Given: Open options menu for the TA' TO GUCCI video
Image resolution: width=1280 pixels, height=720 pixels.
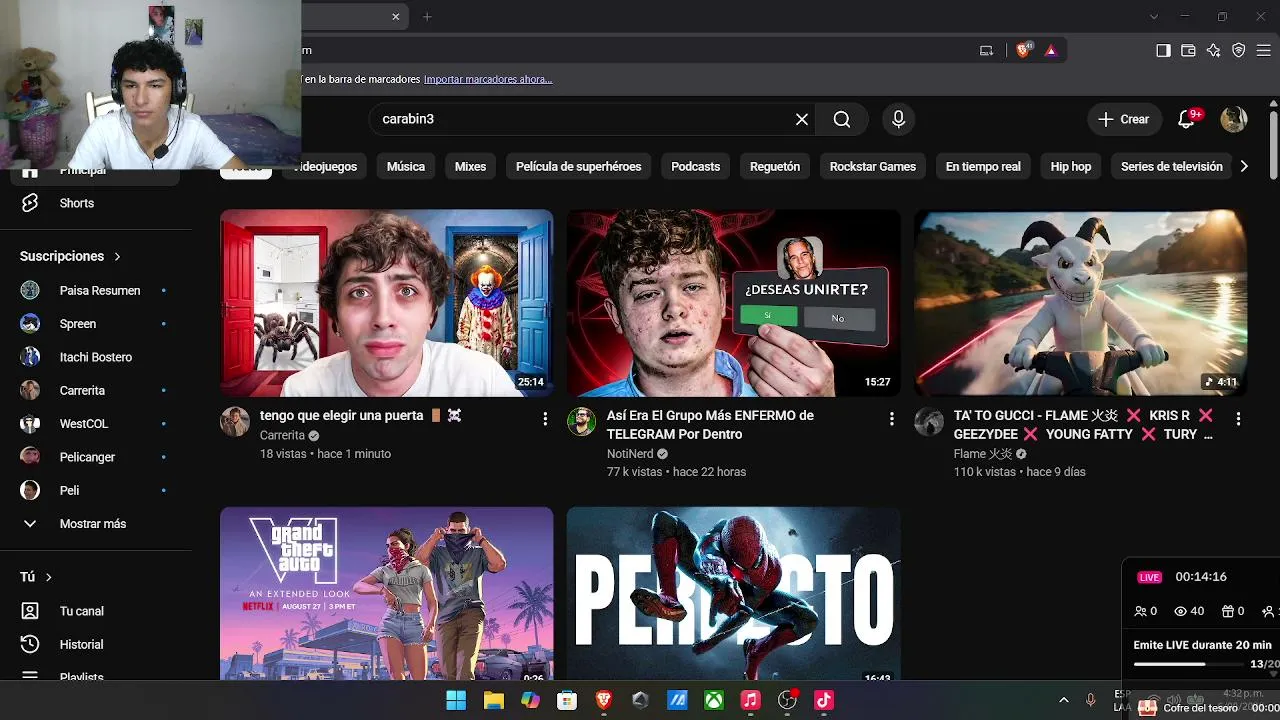Looking at the screenshot, I should (x=1238, y=419).
